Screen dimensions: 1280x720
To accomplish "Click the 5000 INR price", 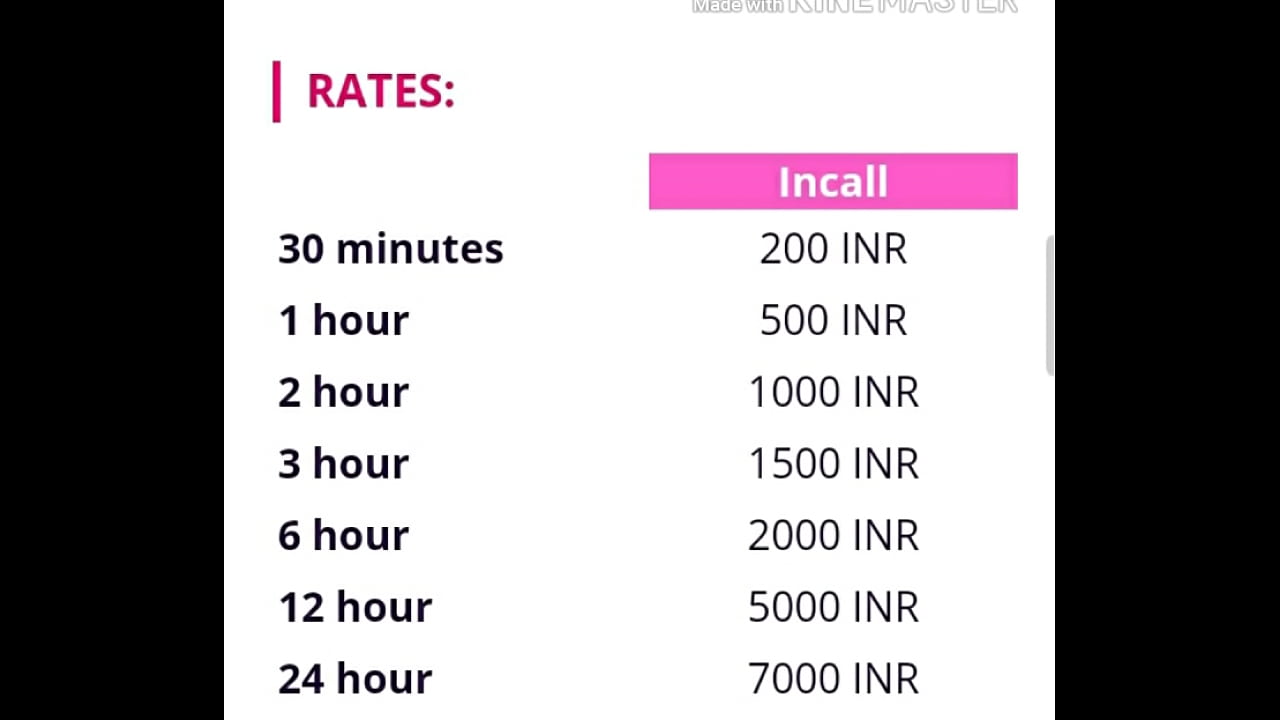I will coord(833,607).
